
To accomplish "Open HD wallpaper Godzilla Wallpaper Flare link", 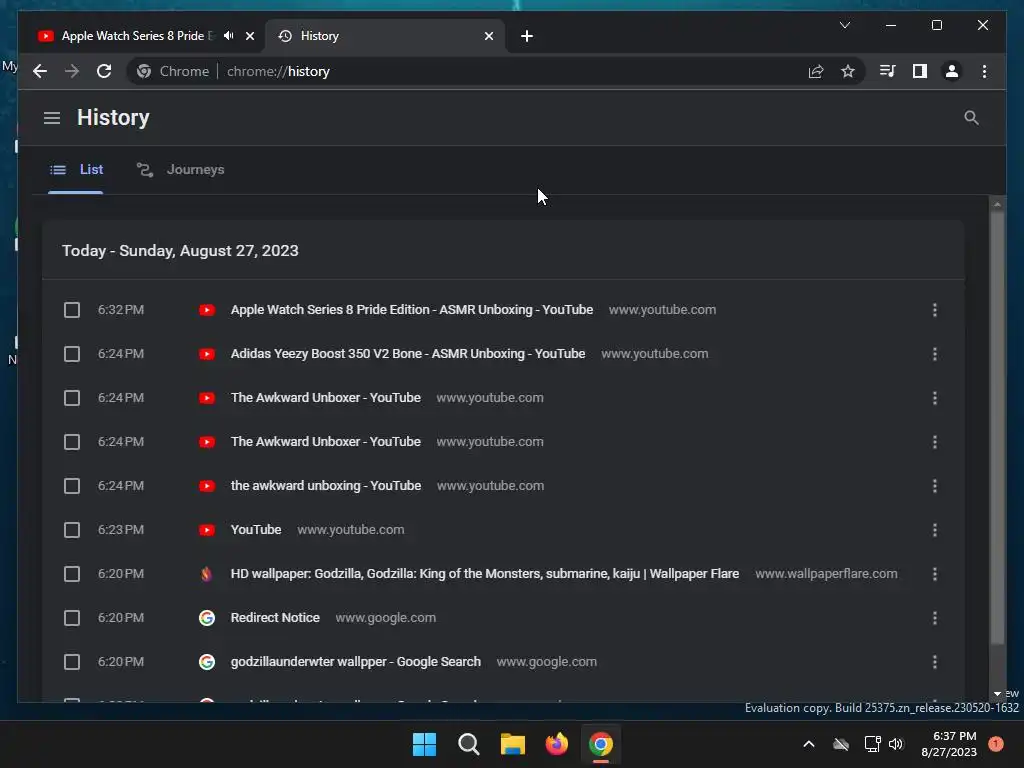I will [x=485, y=574].
